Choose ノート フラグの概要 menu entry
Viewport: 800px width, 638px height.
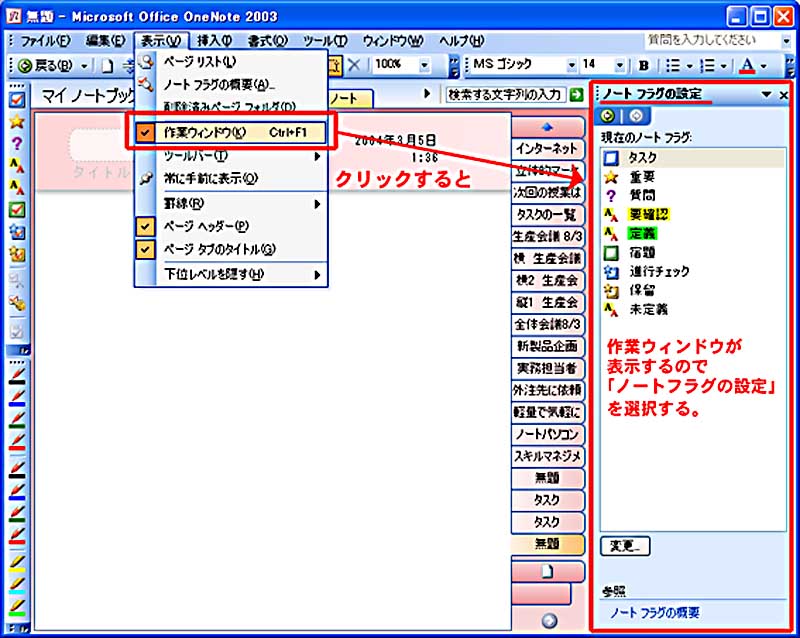tap(230, 84)
